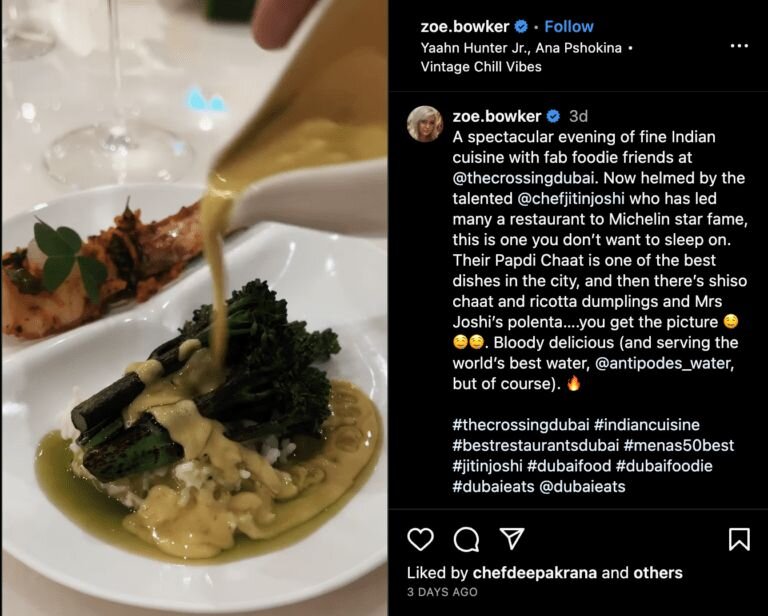The width and height of the screenshot is (768, 616).
Task: Open the three-dot more options menu
Action: click(739, 46)
